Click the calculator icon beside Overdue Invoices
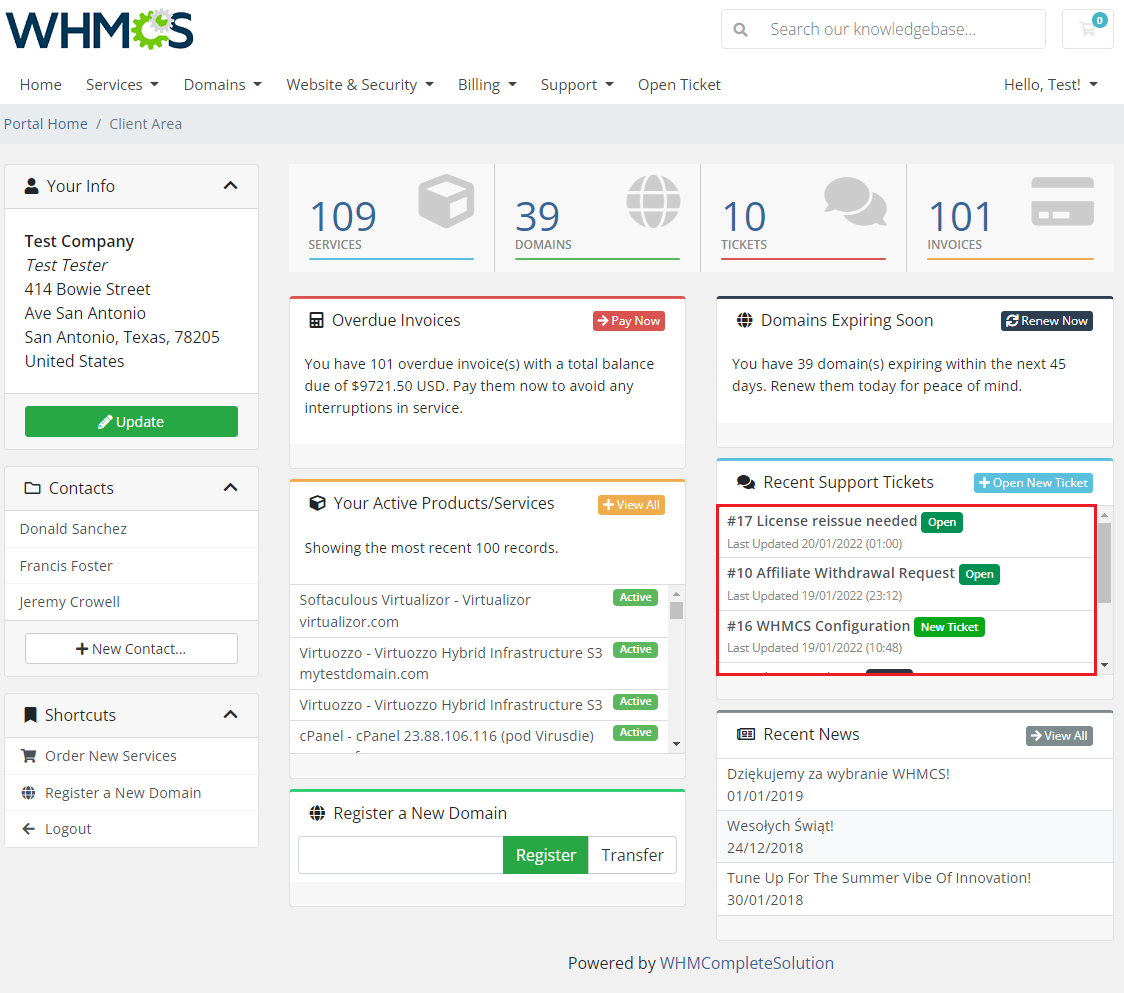1124x993 pixels. coord(316,320)
